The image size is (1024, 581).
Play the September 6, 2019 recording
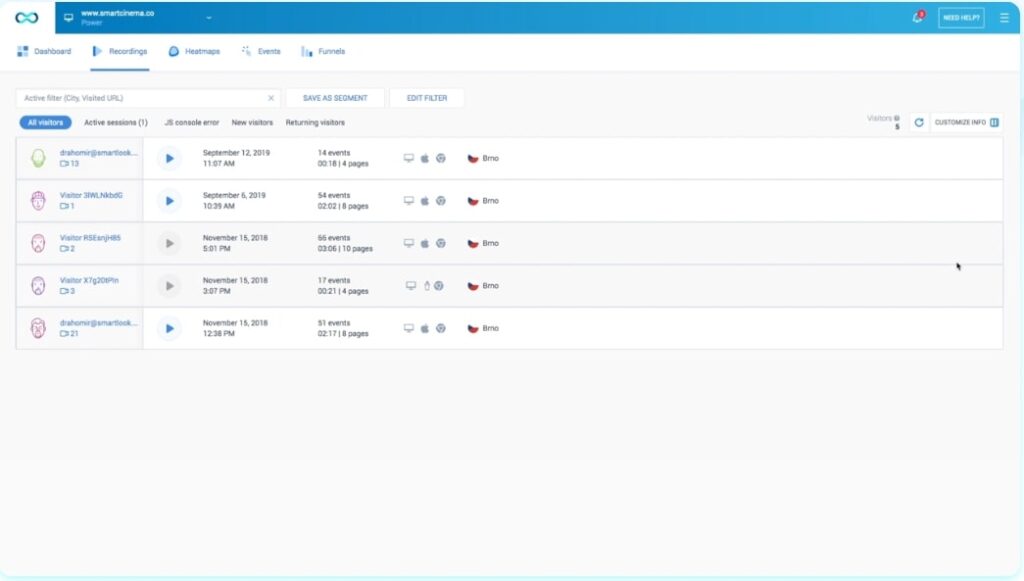coord(169,201)
